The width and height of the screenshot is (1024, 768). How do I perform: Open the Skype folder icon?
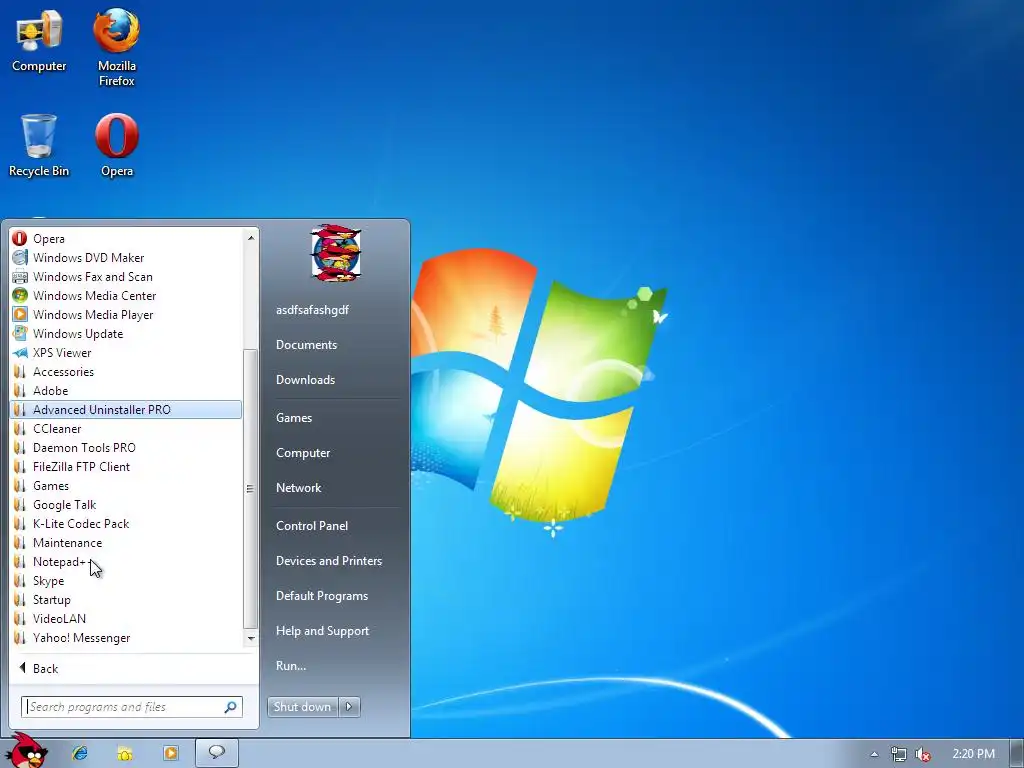(x=20, y=580)
